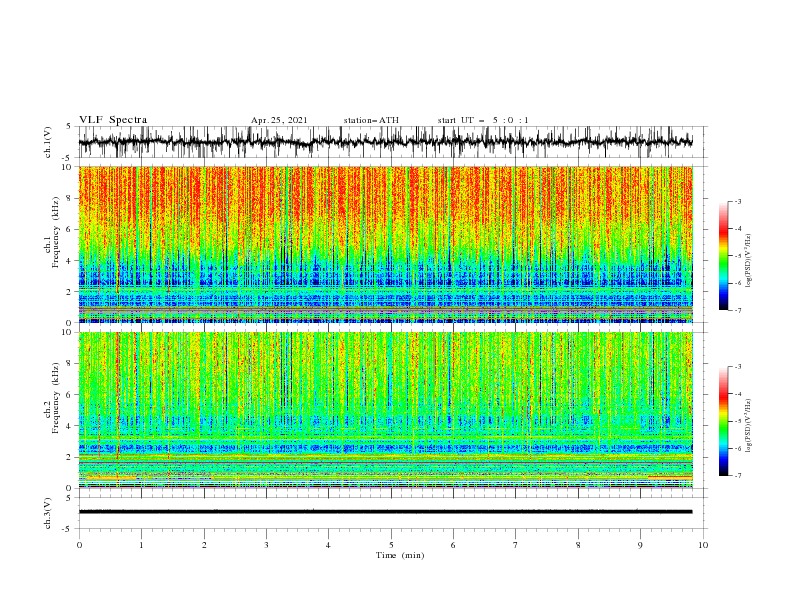Click time axis tick label "3"
792x612 pixels.
tap(266, 545)
